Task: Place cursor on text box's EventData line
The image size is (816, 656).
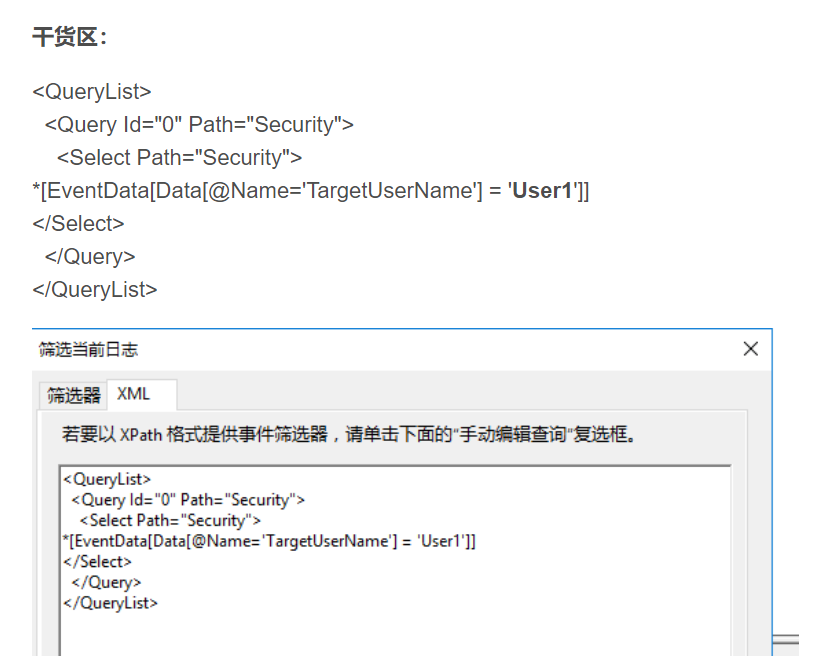Action: click(268, 541)
